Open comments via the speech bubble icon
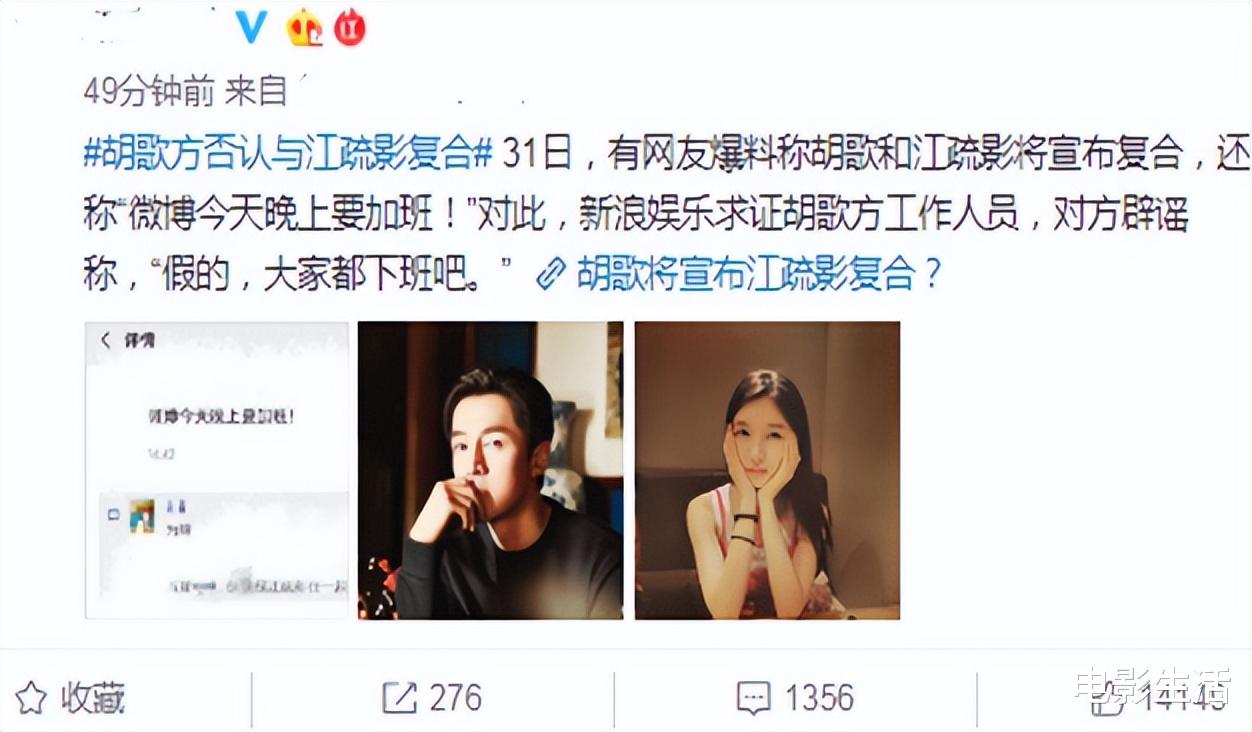Image resolution: width=1252 pixels, height=732 pixels. pyautogui.click(x=753, y=698)
